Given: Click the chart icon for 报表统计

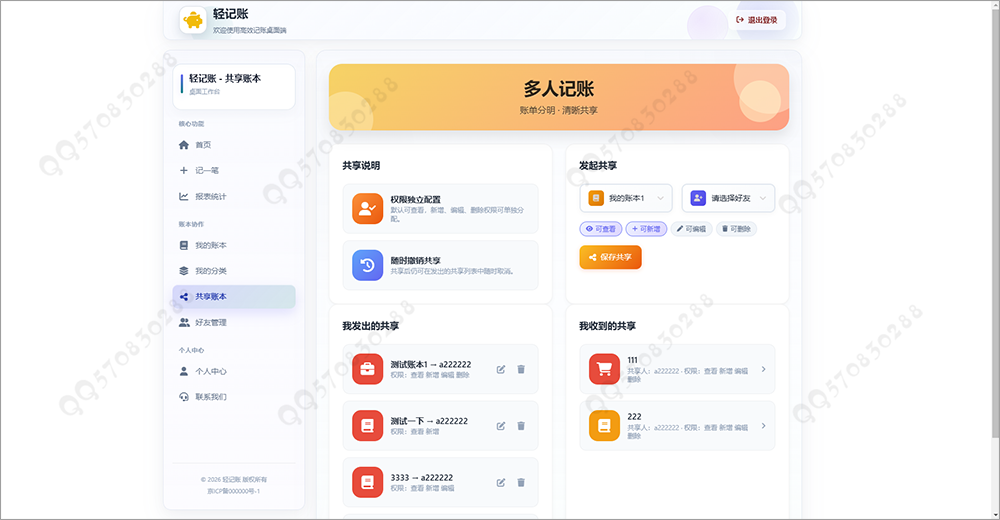Looking at the screenshot, I should pos(184,197).
